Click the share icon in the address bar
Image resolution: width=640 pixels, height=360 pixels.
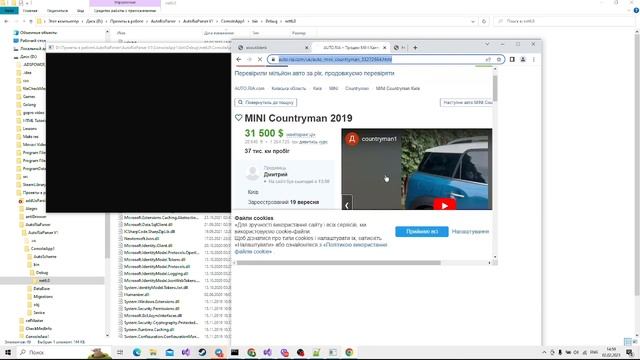click(x=488, y=60)
